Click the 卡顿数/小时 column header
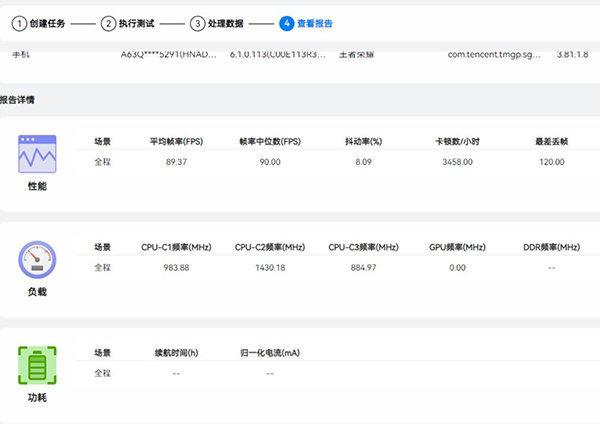The width and height of the screenshot is (600, 424). point(457,141)
